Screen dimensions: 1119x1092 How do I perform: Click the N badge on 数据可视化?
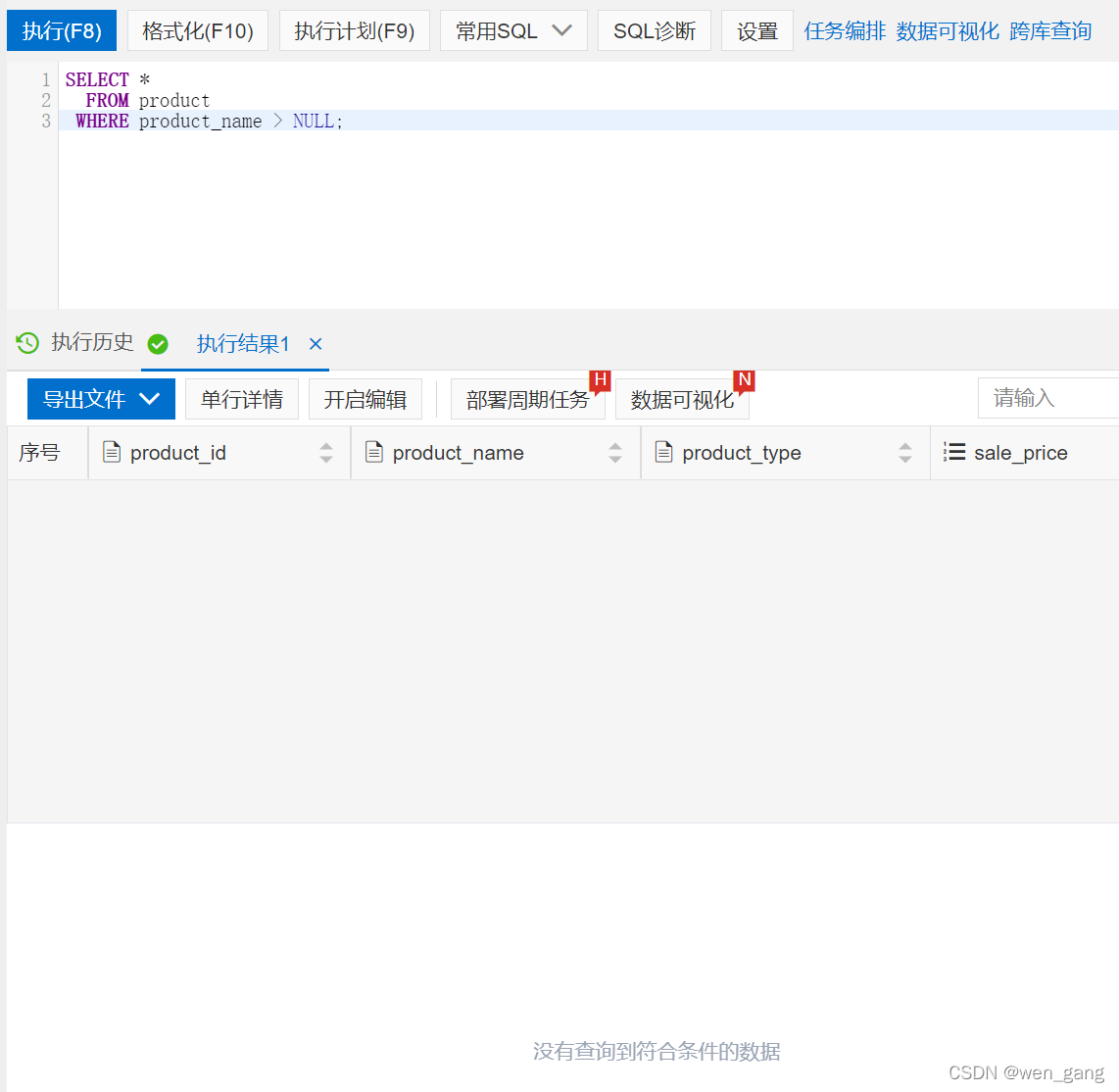(x=744, y=379)
